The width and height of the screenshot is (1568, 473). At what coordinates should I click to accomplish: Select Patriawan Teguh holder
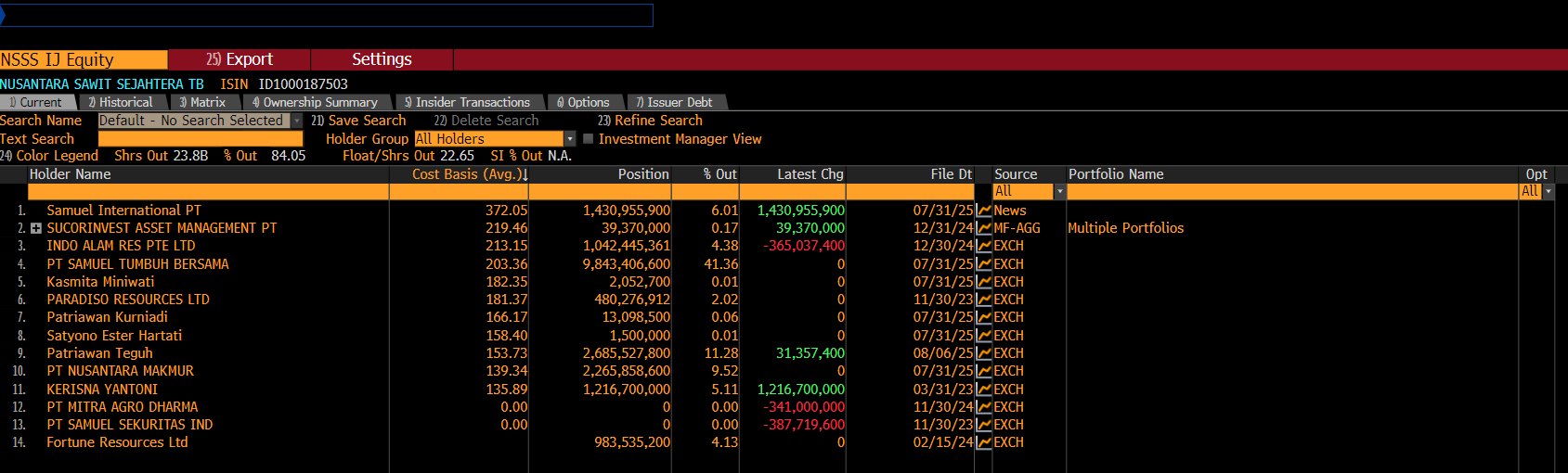pyautogui.click(x=99, y=353)
